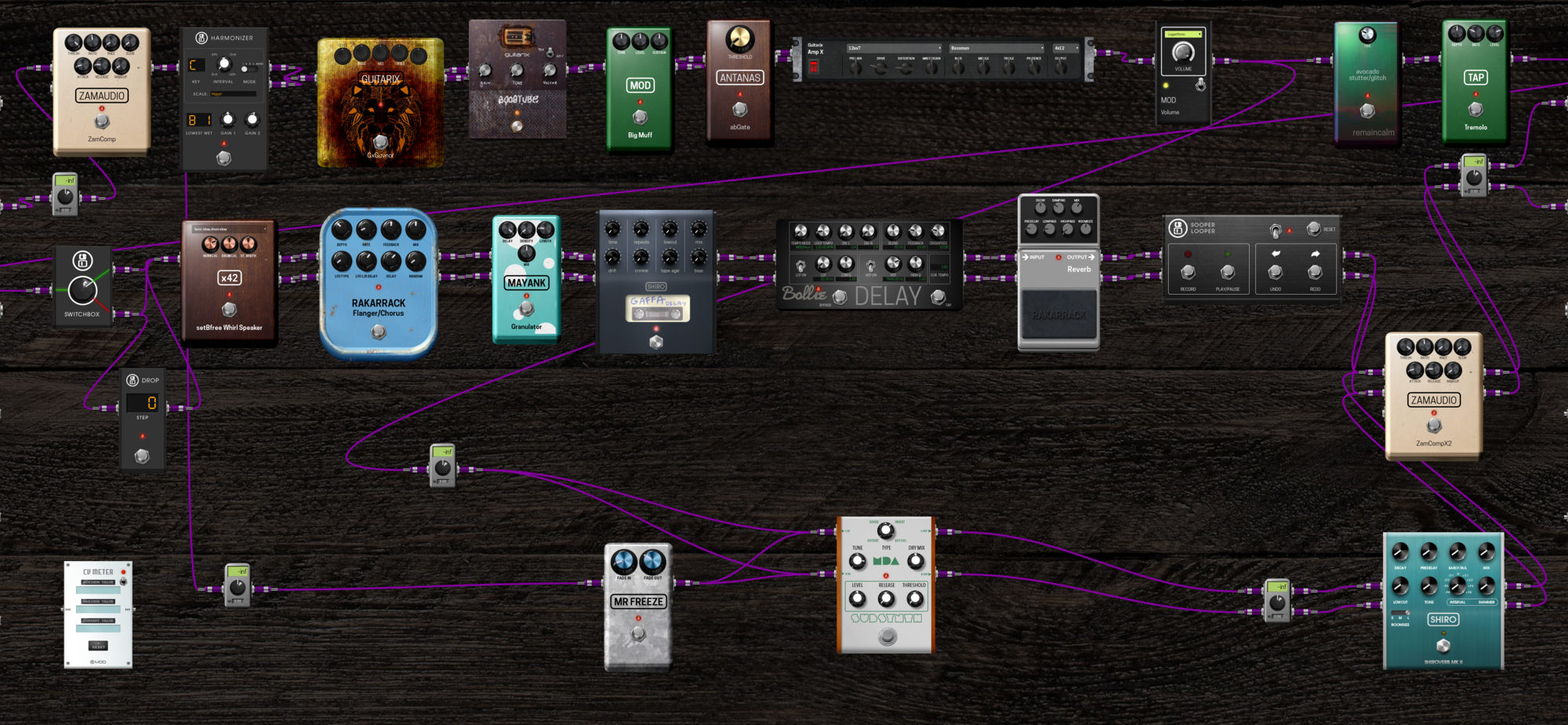Click the Sooper Looper Play/Pause footswitch
The height and width of the screenshot is (725, 1568).
pos(1228,271)
